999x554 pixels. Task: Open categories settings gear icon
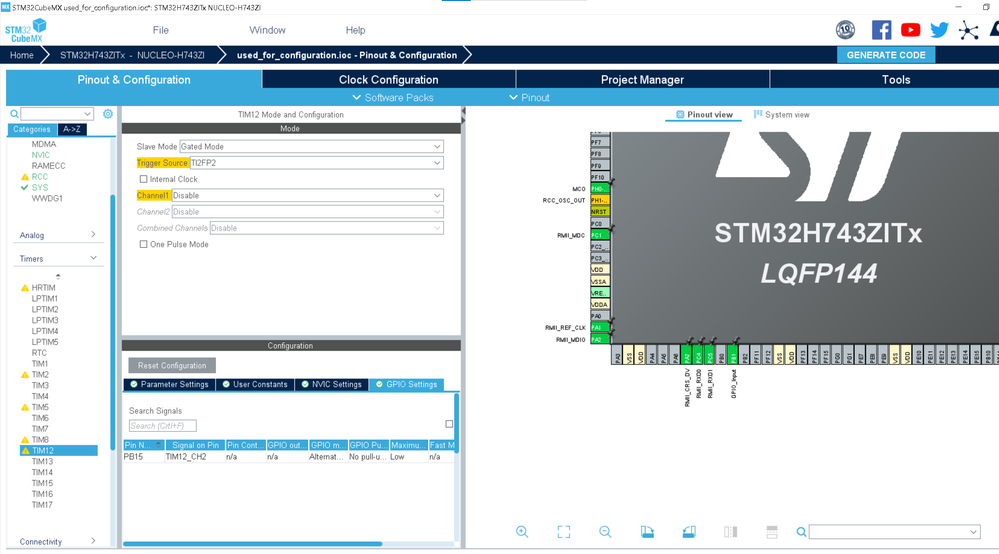click(108, 113)
